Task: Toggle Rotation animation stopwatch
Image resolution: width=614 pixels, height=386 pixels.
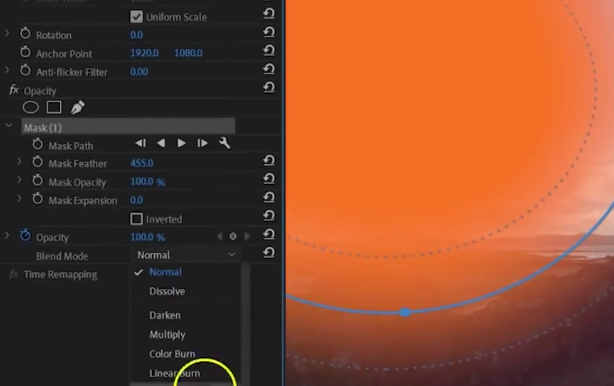Action: point(25,34)
